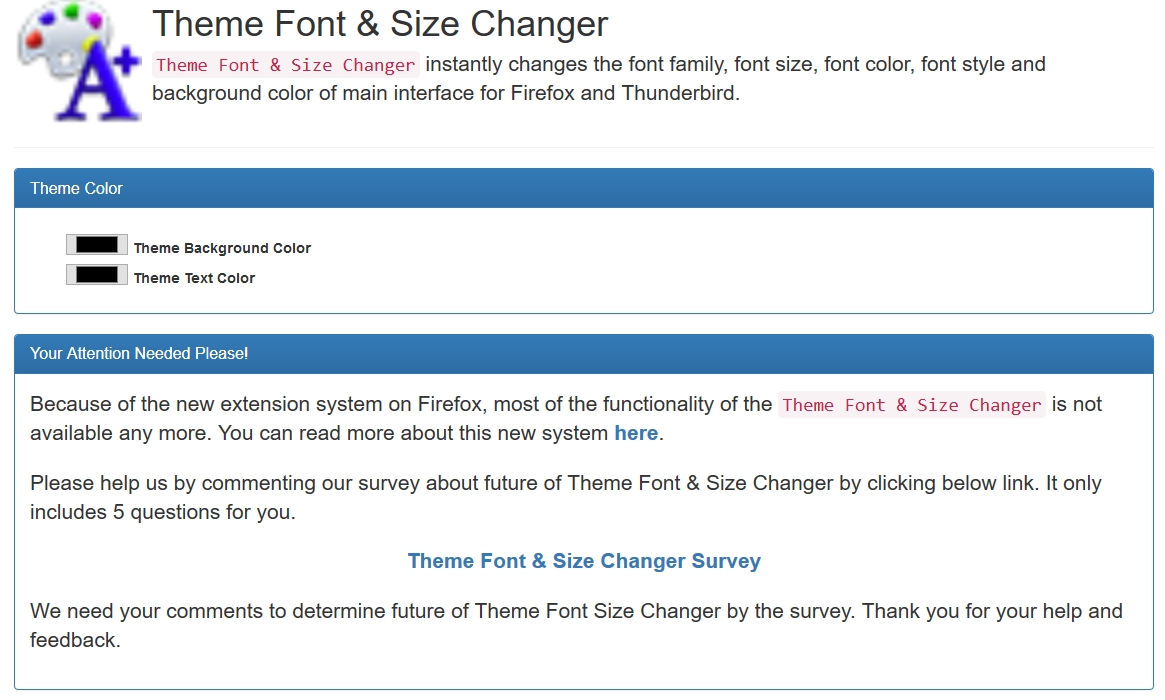Screen dimensions: 1165x700
Task: Click the word 'feedback' ending the last paragraph
Action: point(73,640)
